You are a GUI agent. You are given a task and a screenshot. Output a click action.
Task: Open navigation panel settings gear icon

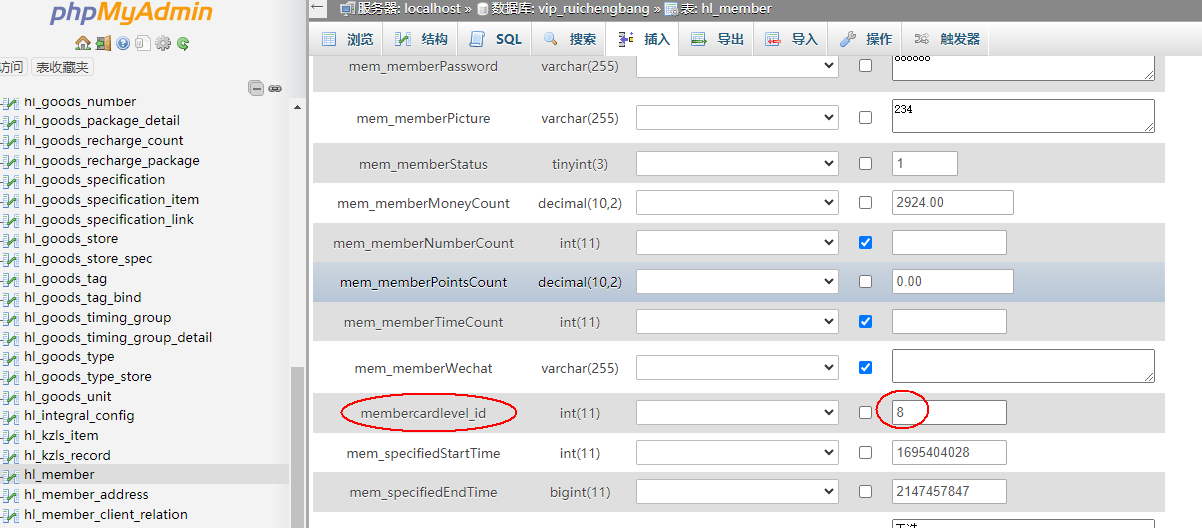coord(163,43)
